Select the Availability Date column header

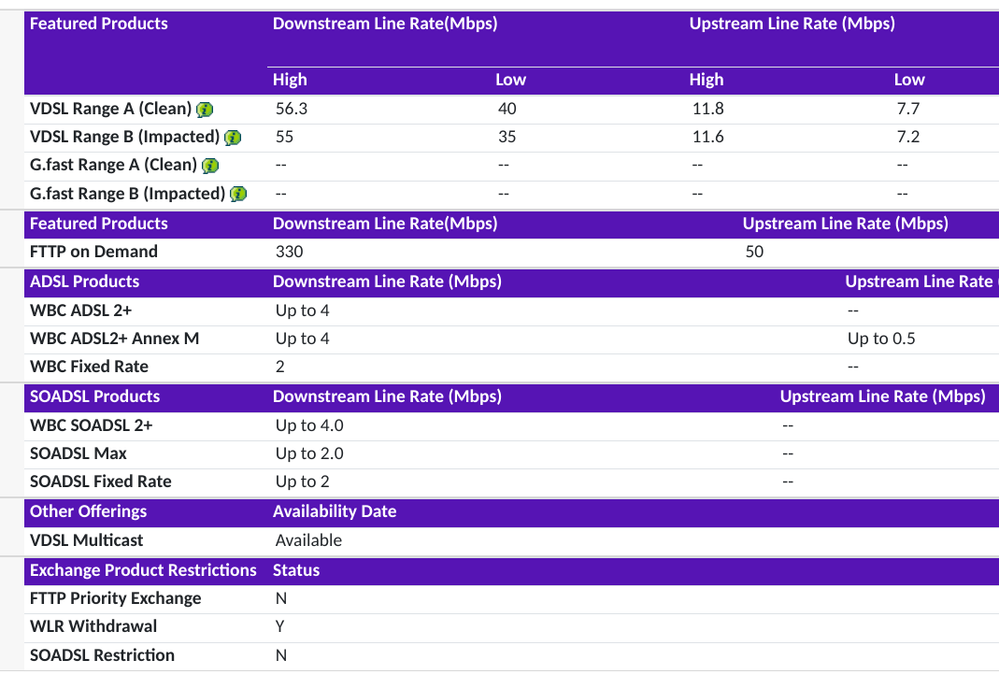click(334, 511)
